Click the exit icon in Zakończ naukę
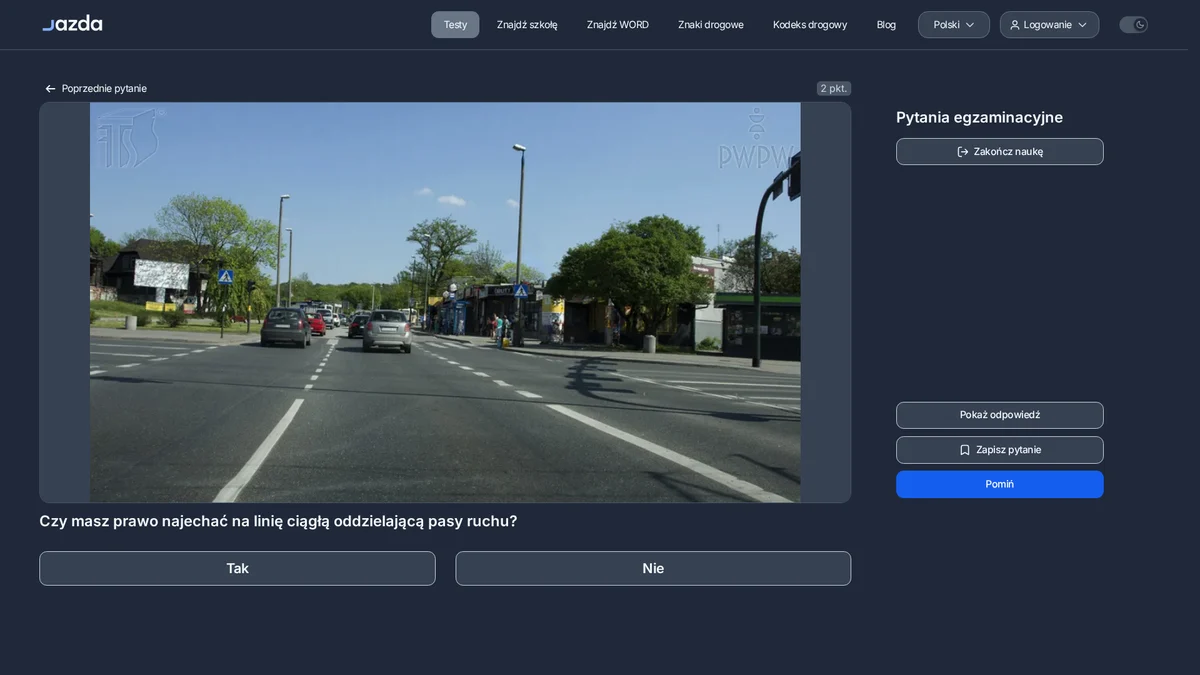The width and height of the screenshot is (1200, 675). click(x=963, y=152)
